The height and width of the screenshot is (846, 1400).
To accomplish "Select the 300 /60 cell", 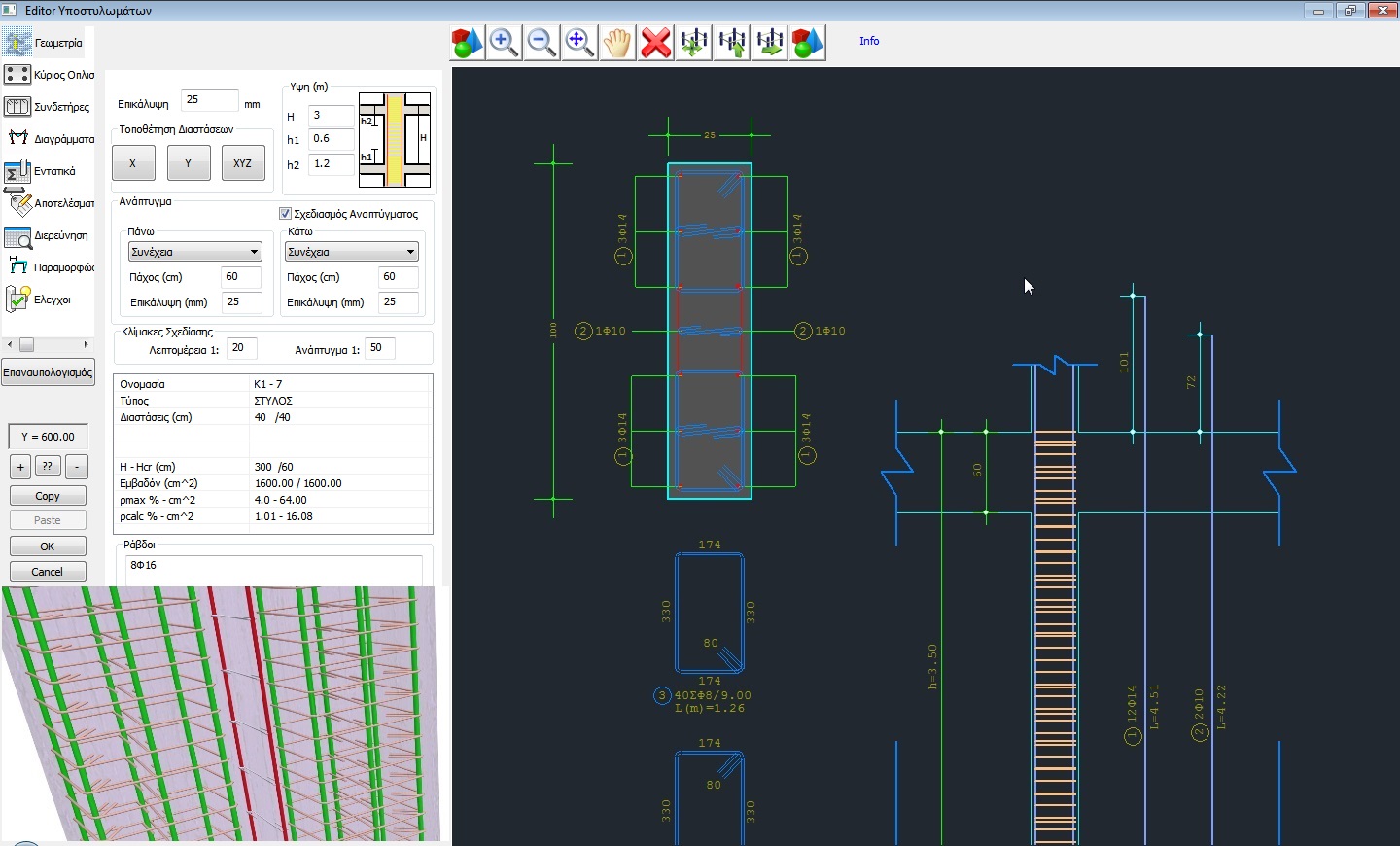I will tap(340, 467).
